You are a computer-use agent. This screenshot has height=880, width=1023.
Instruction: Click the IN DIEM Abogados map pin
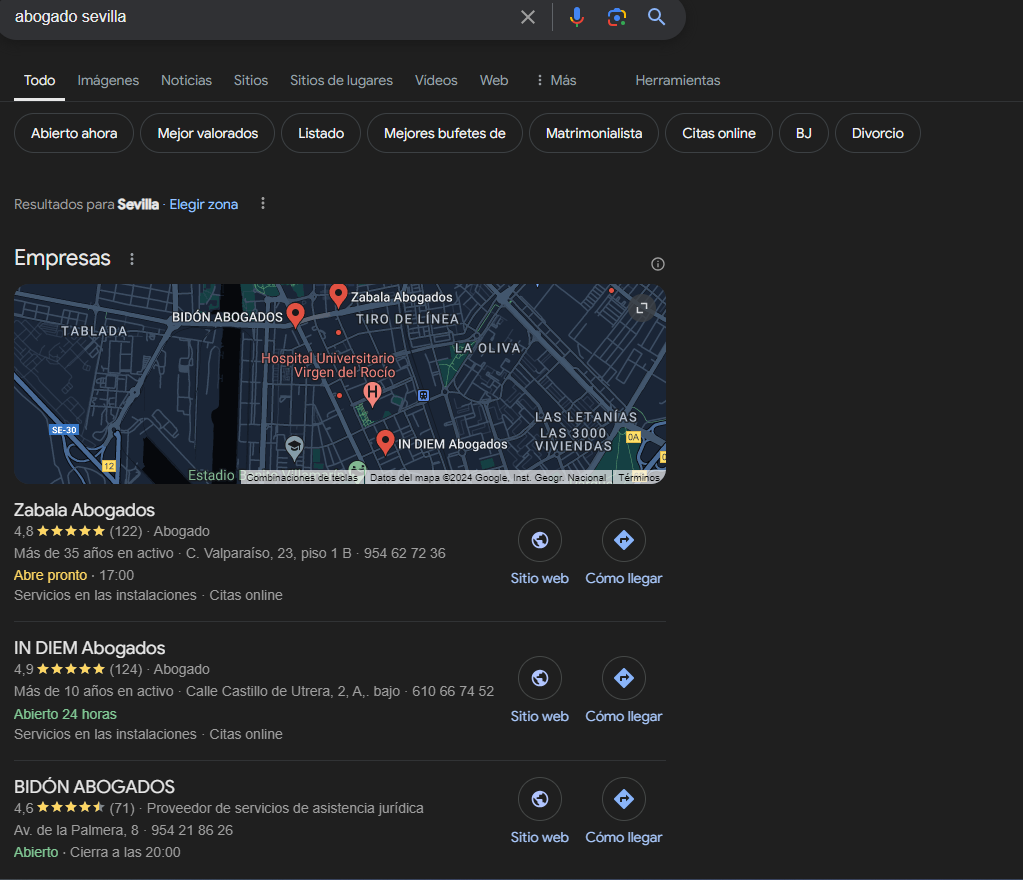(385, 442)
